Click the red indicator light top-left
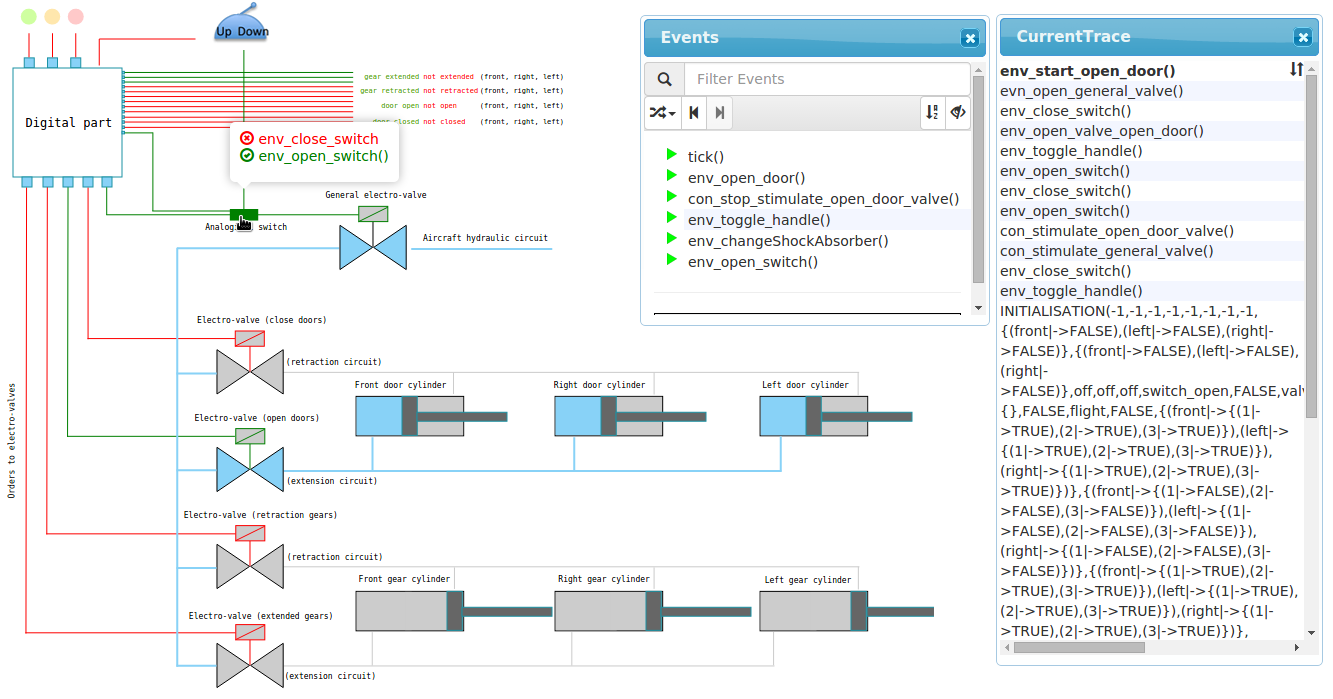 pyautogui.click(x=76, y=17)
